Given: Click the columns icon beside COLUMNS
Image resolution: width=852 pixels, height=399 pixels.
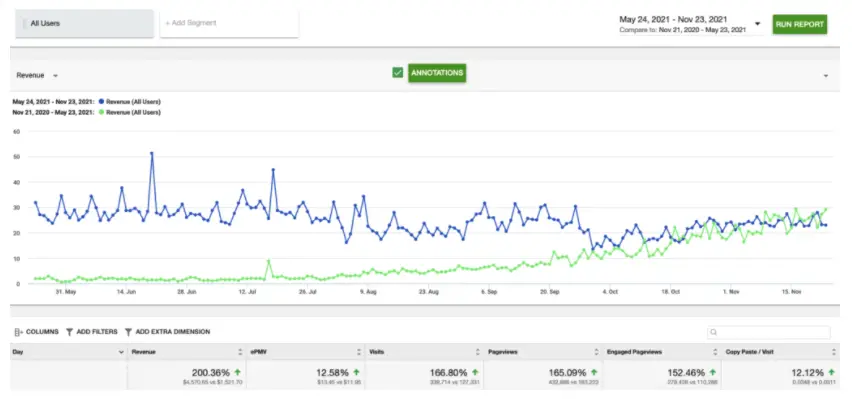Looking at the screenshot, I should [x=18, y=332].
